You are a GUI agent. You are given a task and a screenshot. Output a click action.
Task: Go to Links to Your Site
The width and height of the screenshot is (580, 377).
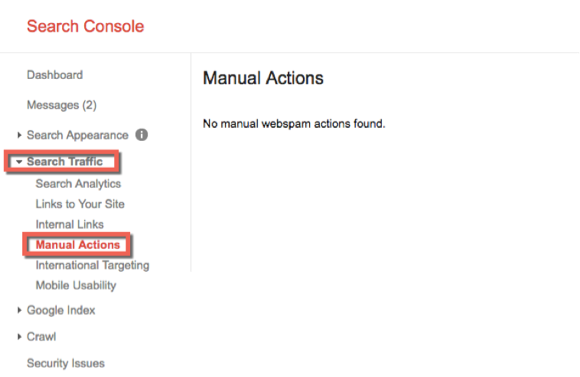[x=80, y=204]
